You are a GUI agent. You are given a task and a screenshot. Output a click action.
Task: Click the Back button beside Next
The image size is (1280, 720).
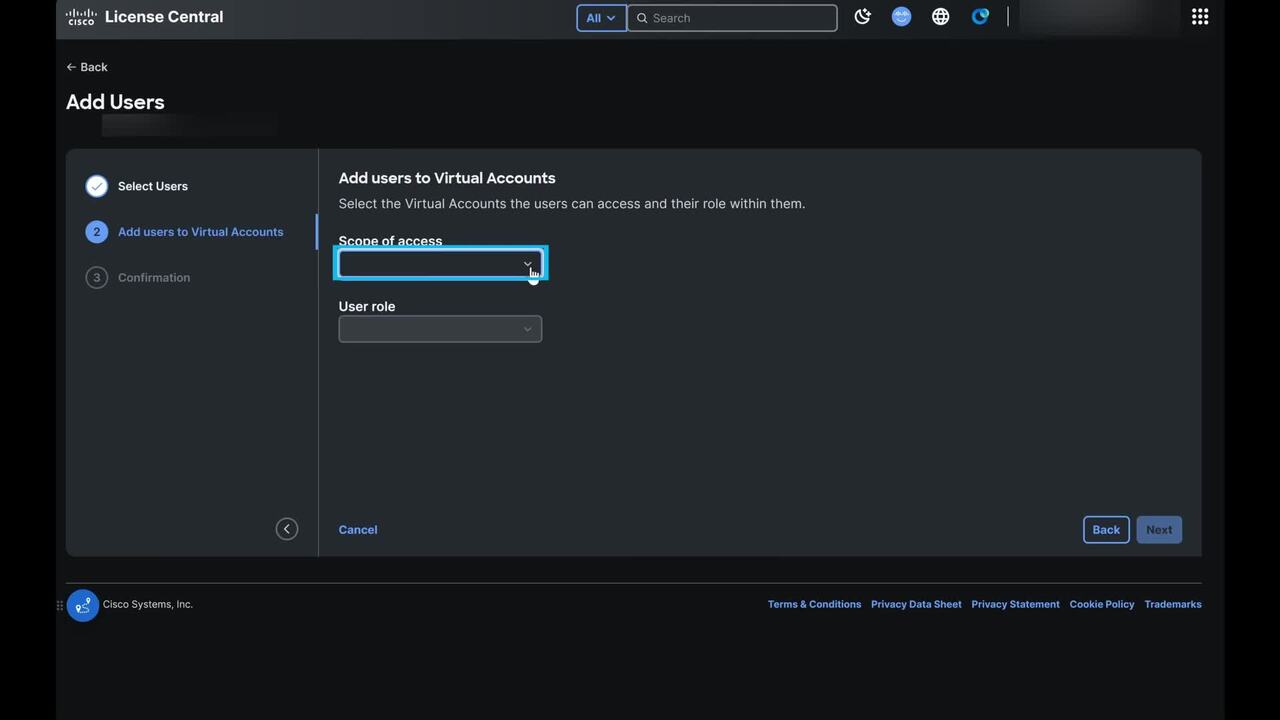coord(1106,530)
